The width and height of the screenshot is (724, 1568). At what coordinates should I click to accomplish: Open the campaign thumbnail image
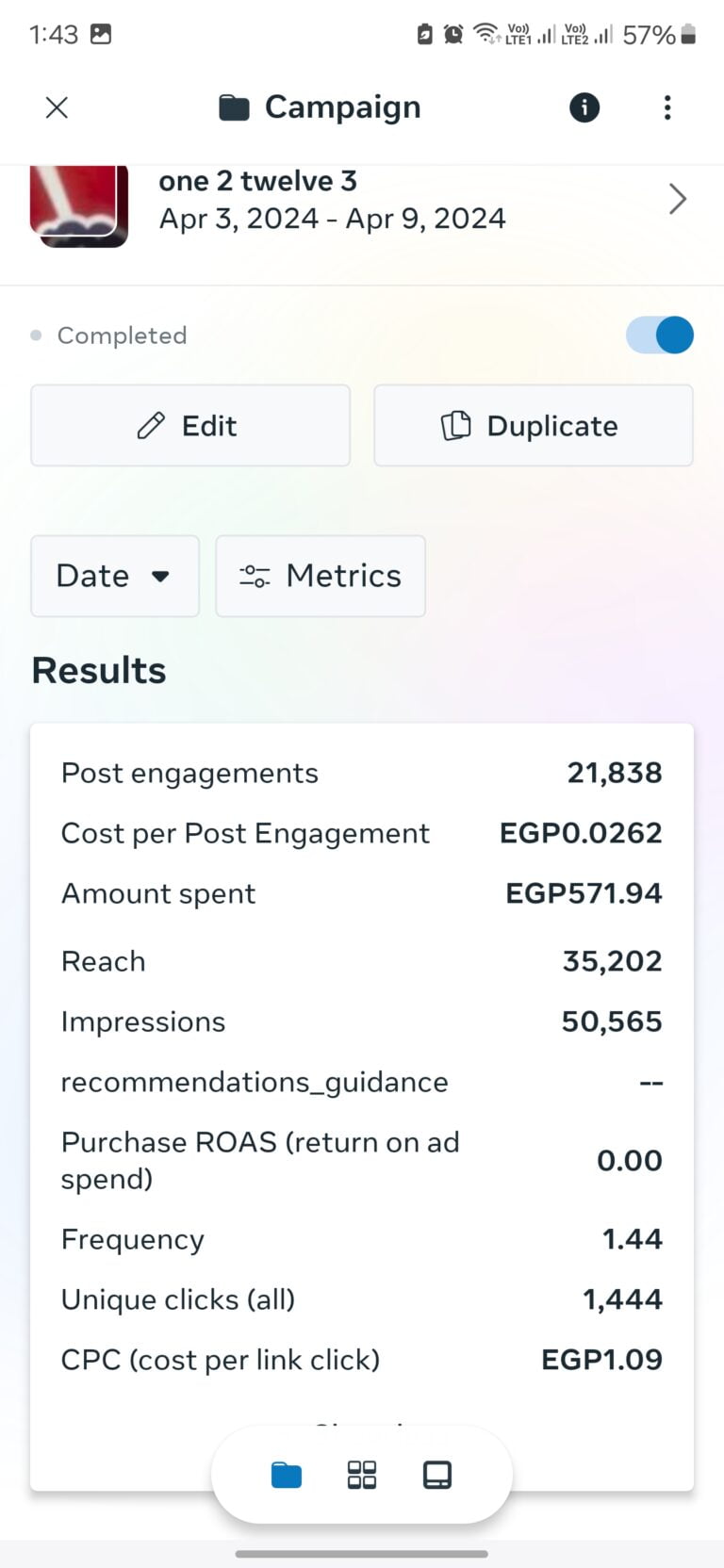(79, 205)
